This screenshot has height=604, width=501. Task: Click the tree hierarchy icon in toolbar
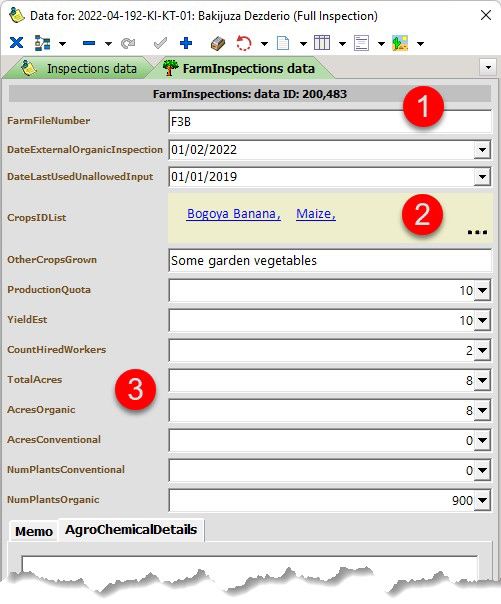pyautogui.click(x=42, y=43)
